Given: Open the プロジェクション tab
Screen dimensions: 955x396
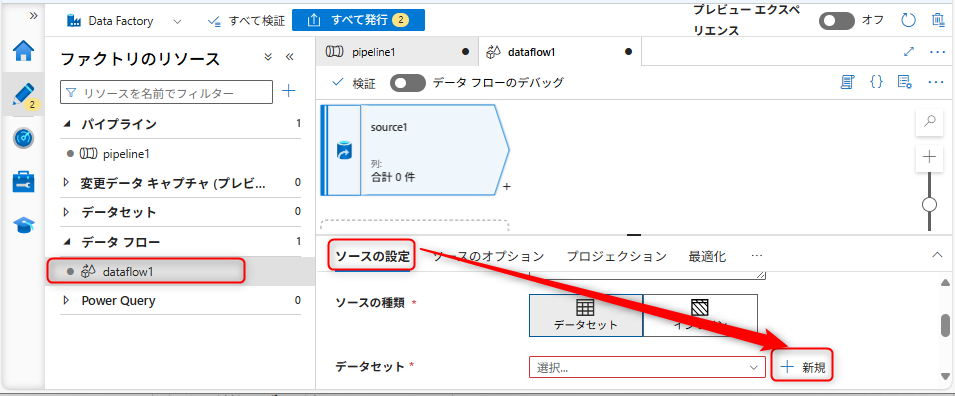Looking at the screenshot, I should (x=616, y=256).
